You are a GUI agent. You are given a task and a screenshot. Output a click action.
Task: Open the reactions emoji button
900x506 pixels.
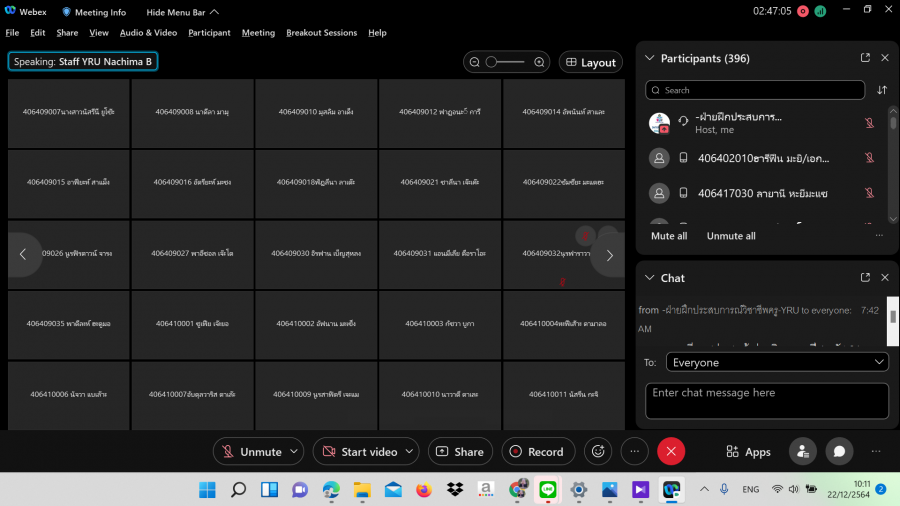(x=598, y=451)
